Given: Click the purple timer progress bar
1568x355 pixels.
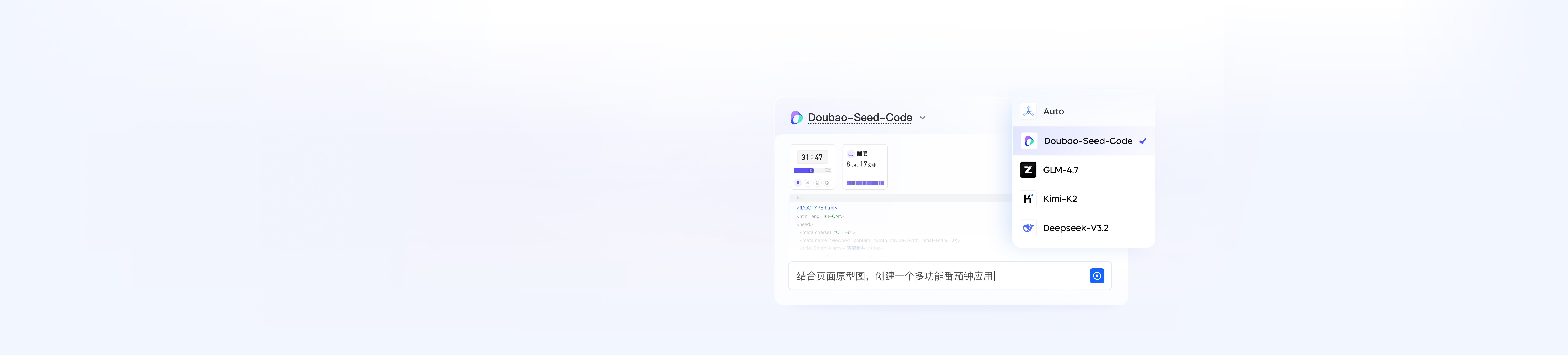Looking at the screenshot, I should tap(803, 171).
